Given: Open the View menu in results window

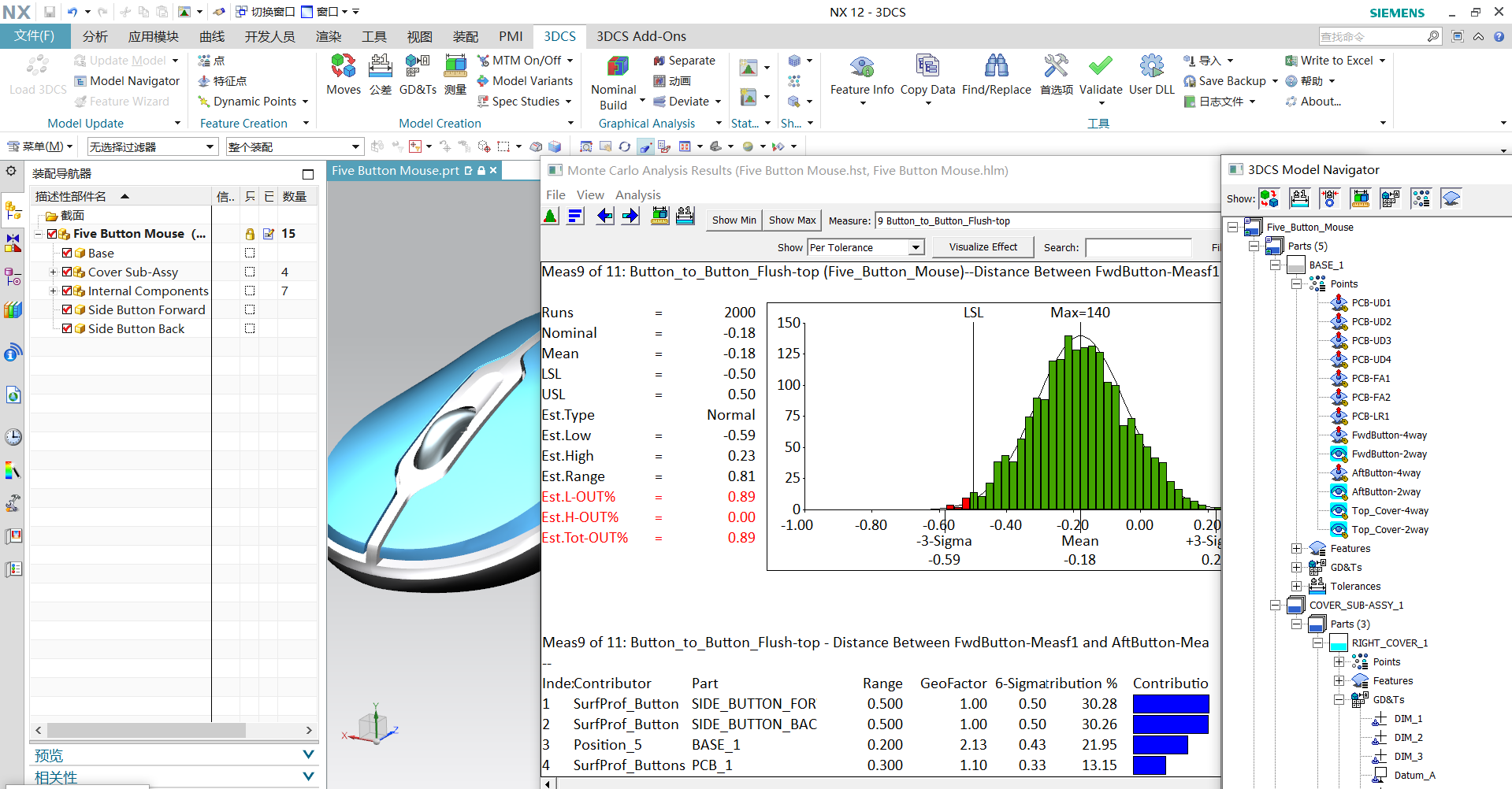Looking at the screenshot, I should coord(590,194).
